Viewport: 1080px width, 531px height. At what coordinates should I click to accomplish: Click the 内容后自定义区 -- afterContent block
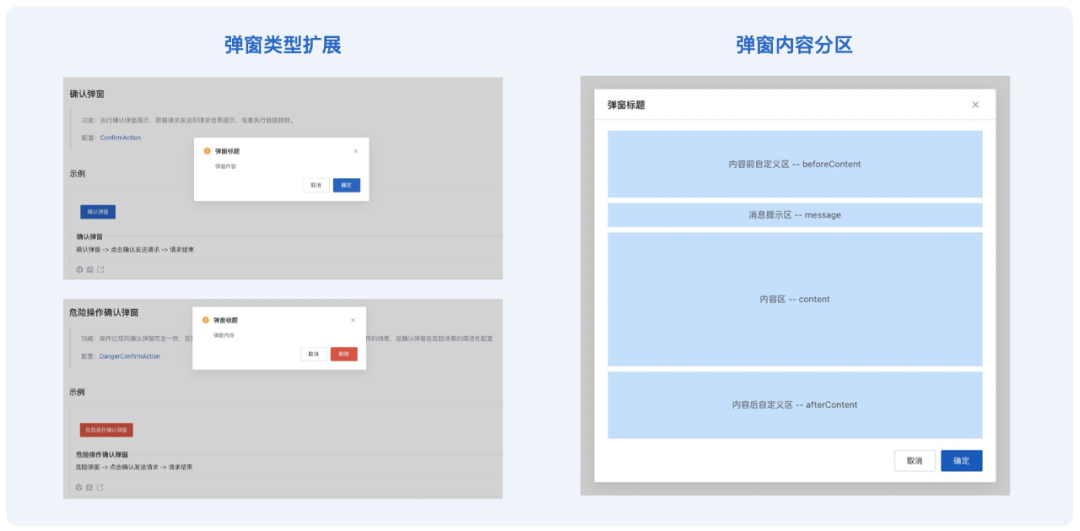[x=795, y=405]
